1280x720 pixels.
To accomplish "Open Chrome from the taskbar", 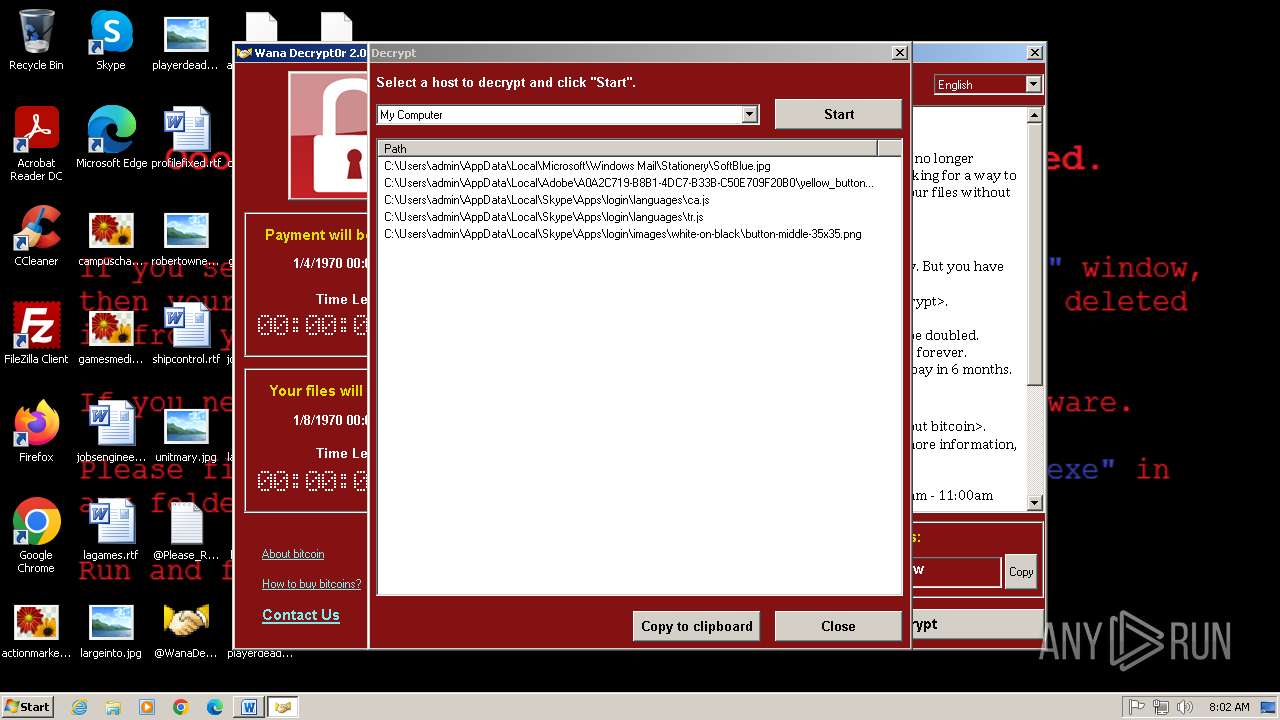I will pos(181,707).
